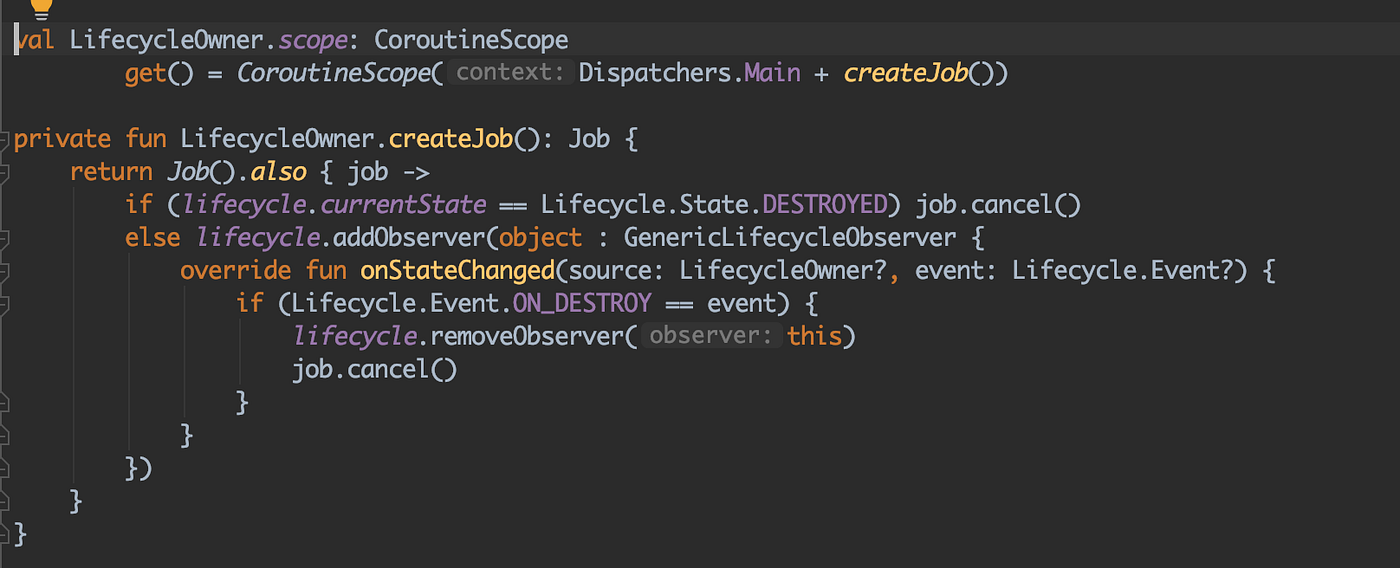Click the 'override' keyword

pos(236,271)
